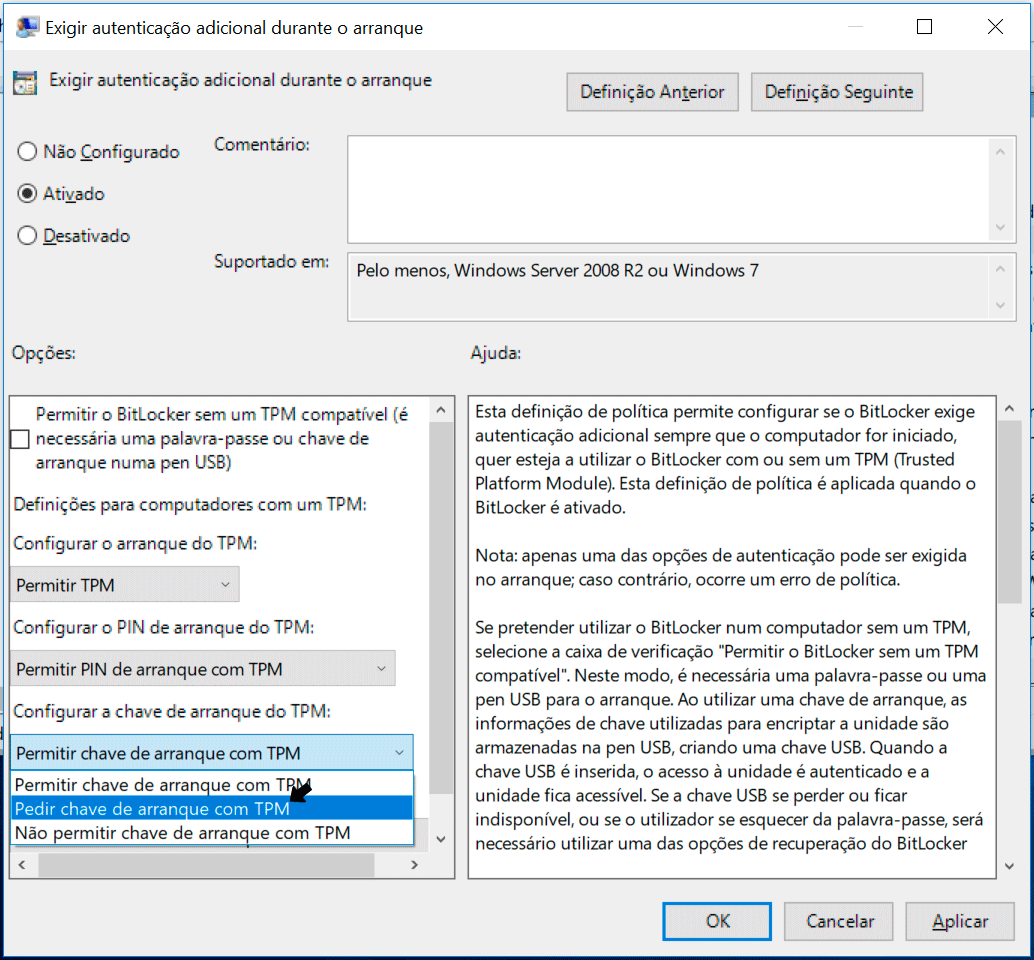The width and height of the screenshot is (1034, 960).
Task: Maximize the policy dialog window
Action: coord(925,26)
